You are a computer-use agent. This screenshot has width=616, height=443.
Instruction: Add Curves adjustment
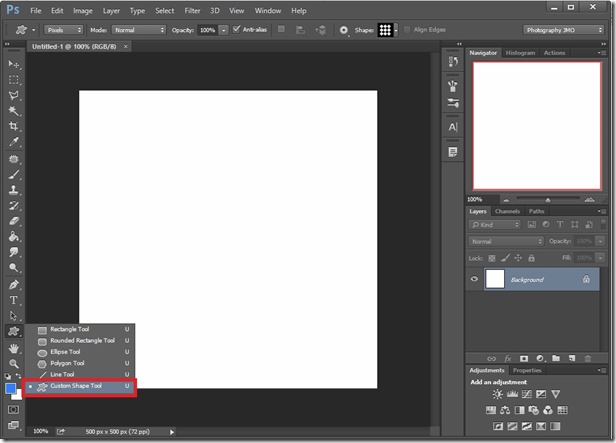[x=527, y=394]
